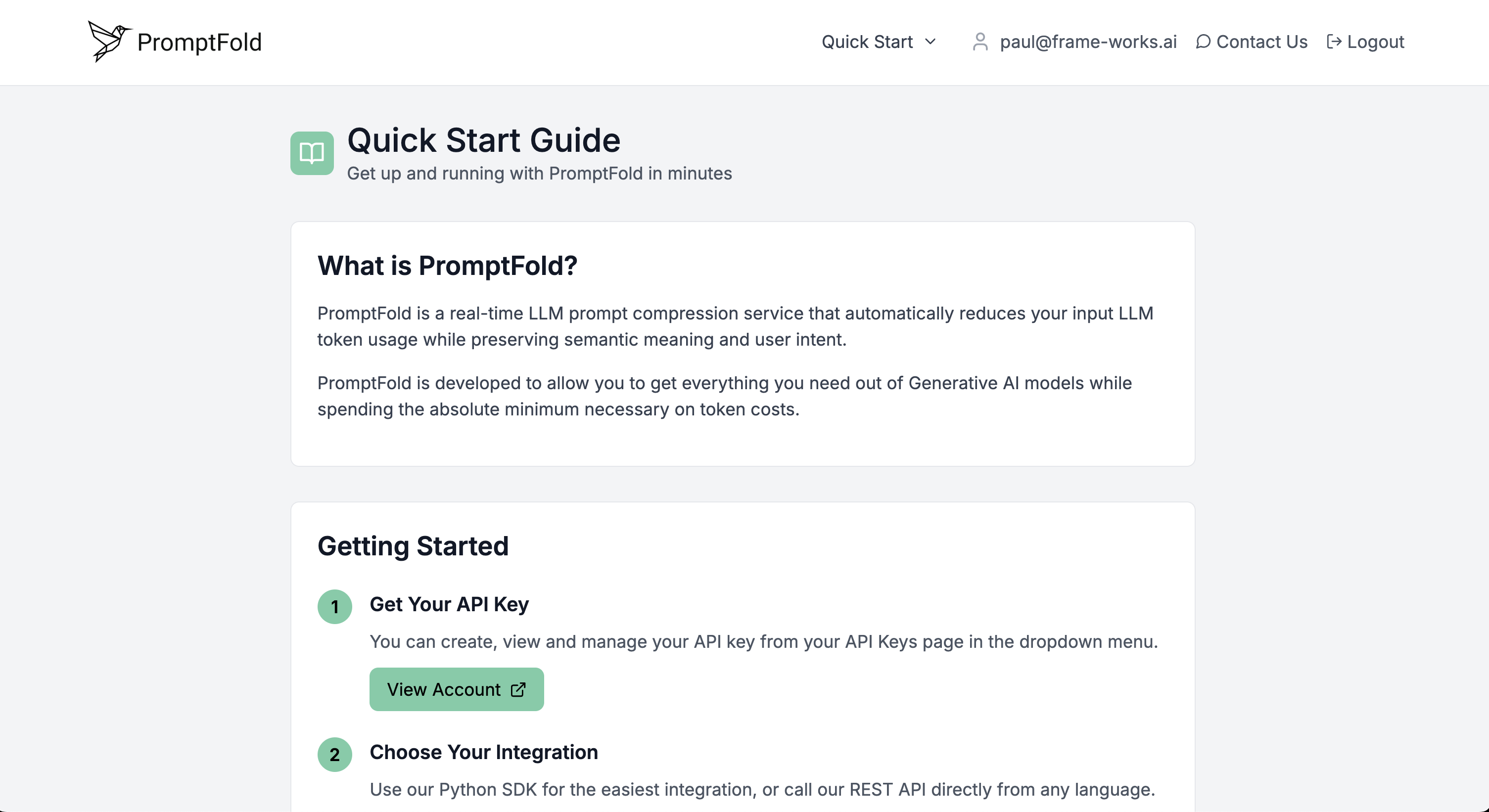The height and width of the screenshot is (812, 1489).
Task: Click the View Account button
Action: pyautogui.click(x=457, y=689)
